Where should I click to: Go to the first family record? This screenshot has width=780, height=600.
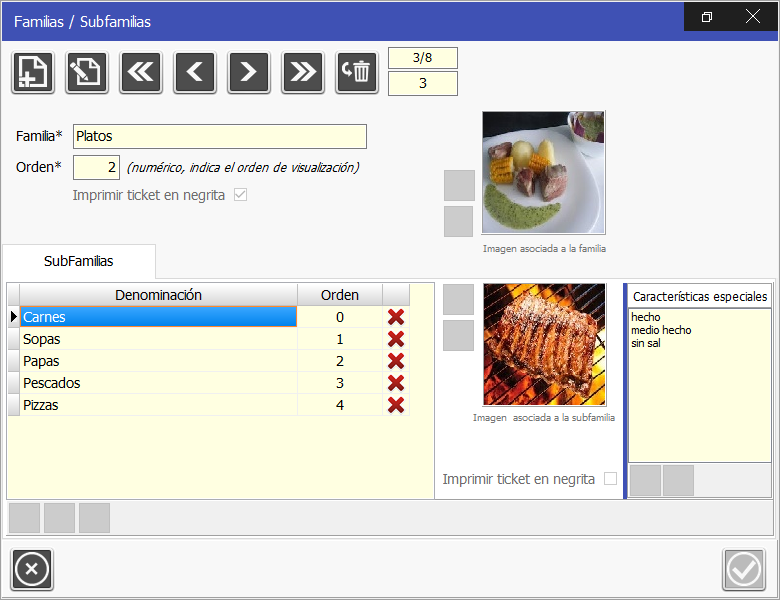coord(141,73)
